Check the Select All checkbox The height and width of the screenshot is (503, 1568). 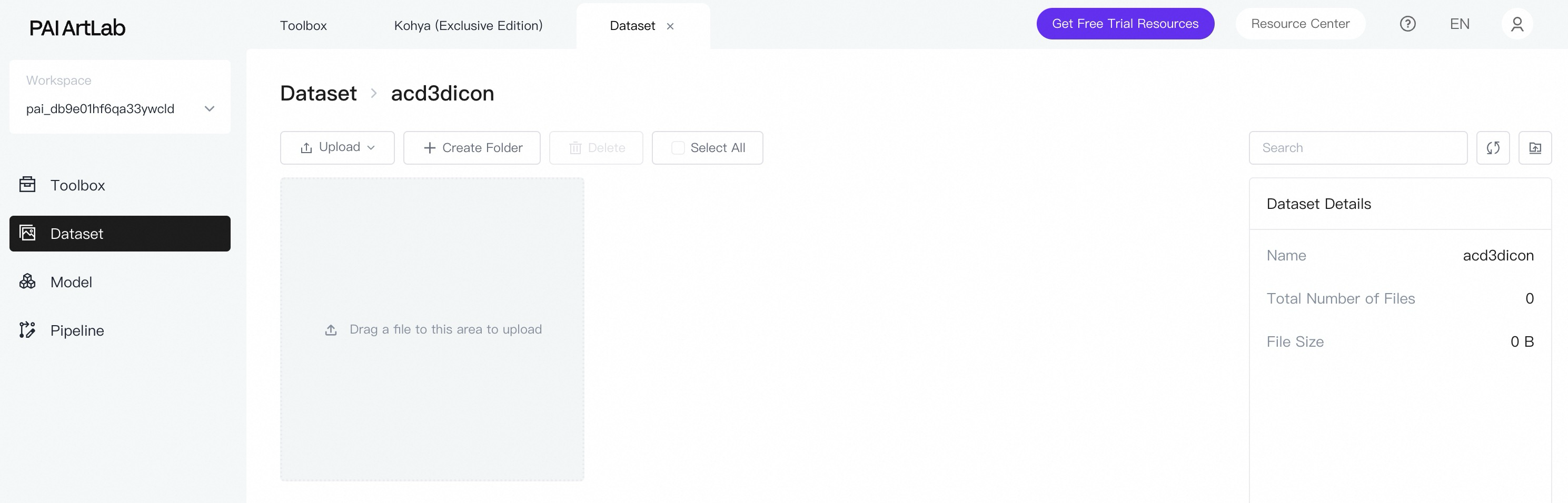(x=678, y=148)
